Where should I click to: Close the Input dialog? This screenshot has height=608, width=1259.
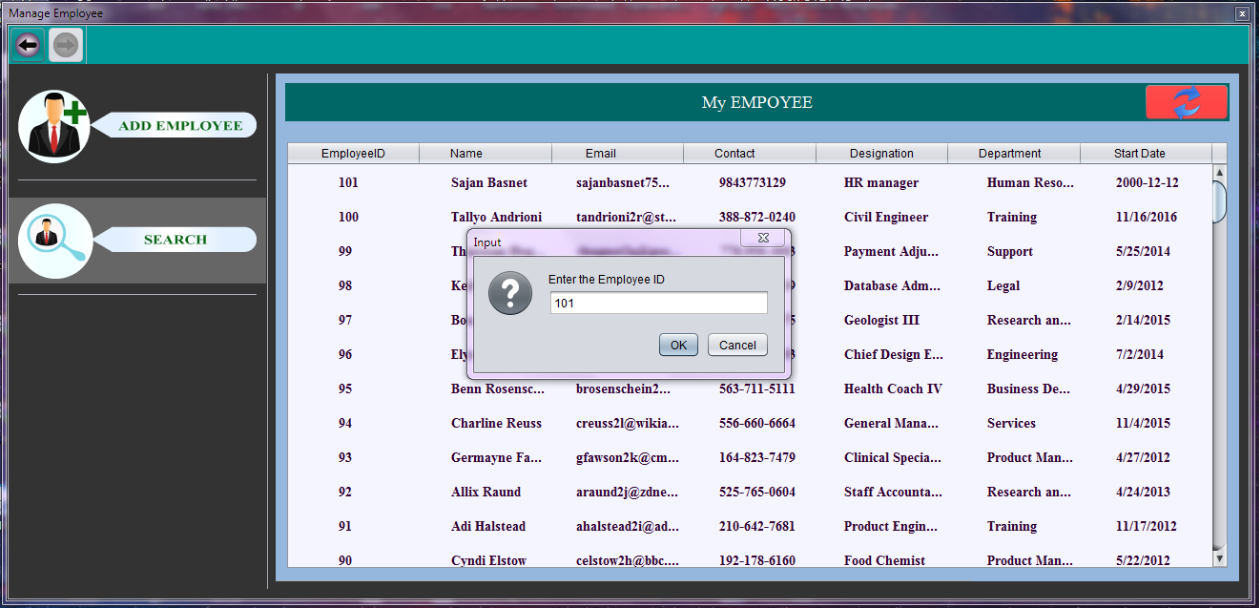click(763, 238)
